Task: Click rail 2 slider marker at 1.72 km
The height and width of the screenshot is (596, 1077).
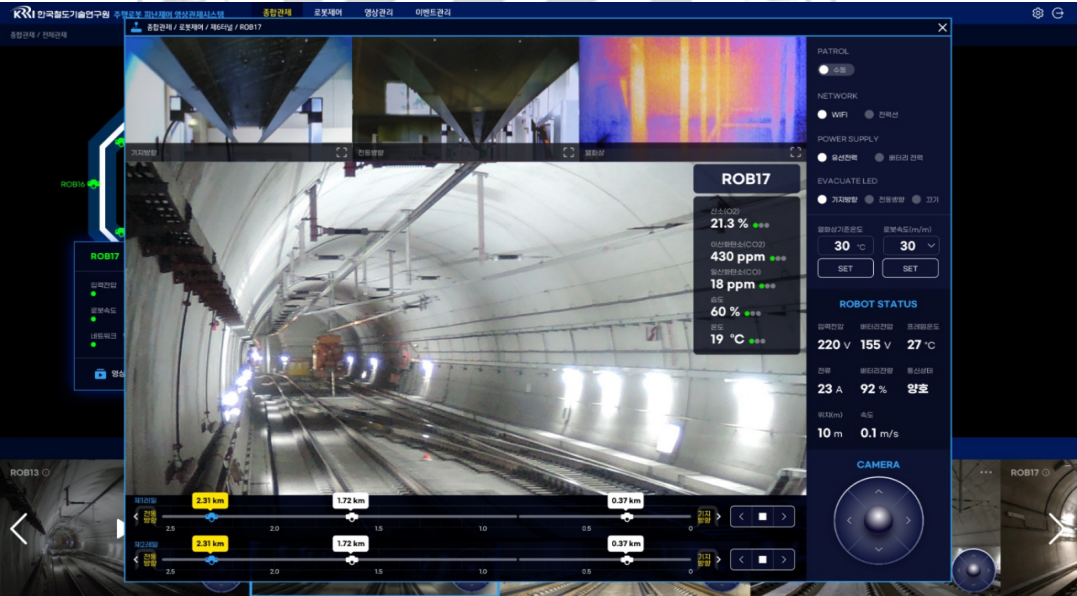Action: pos(352,560)
